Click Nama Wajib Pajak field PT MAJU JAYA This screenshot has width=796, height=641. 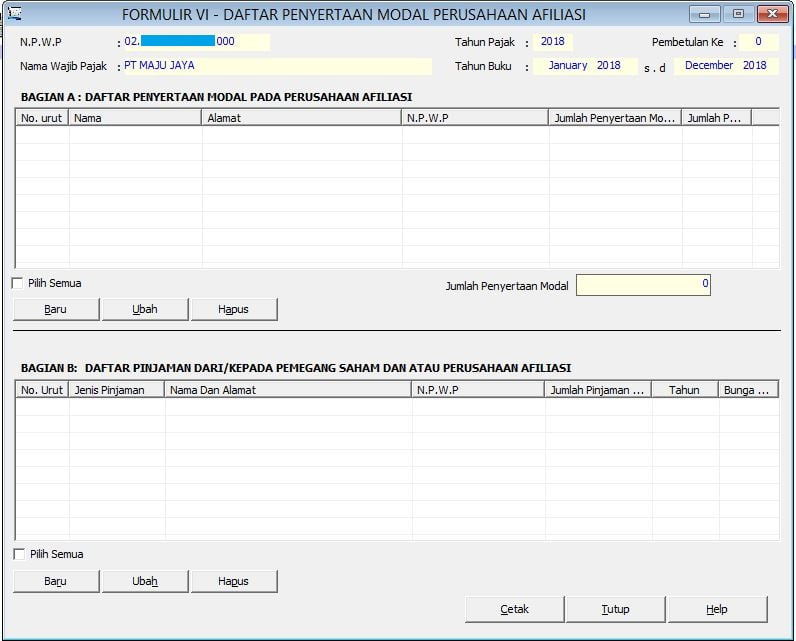pos(278,66)
